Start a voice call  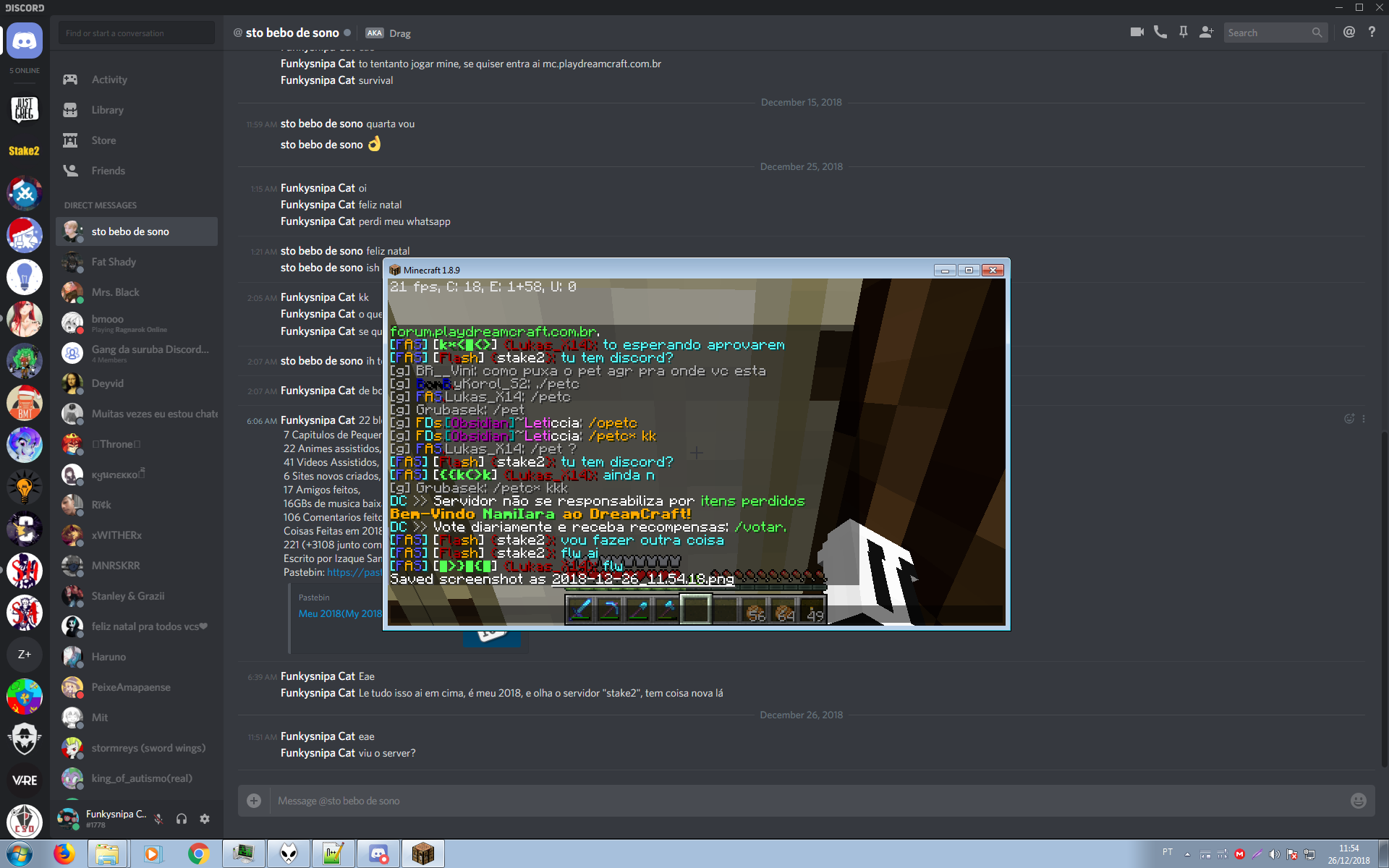click(1160, 33)
